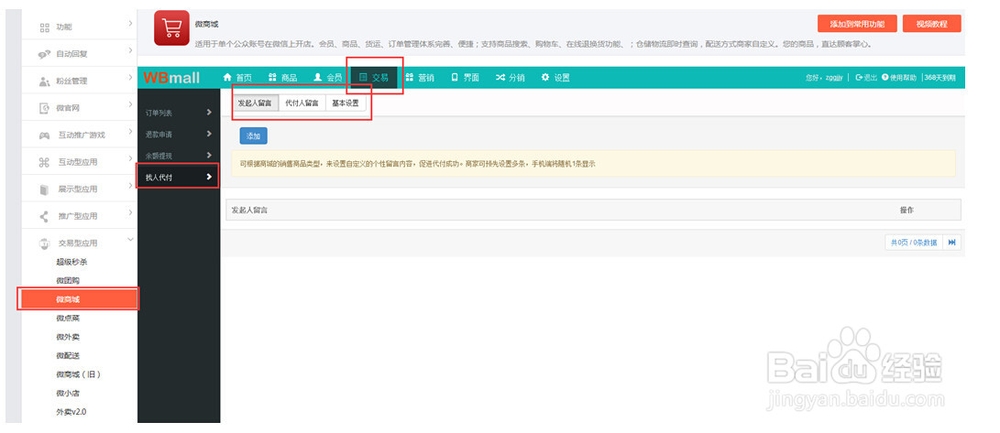Open 微小店 in the sidebar
Screen dimensions: 1000x433
(x=68, y=393)
